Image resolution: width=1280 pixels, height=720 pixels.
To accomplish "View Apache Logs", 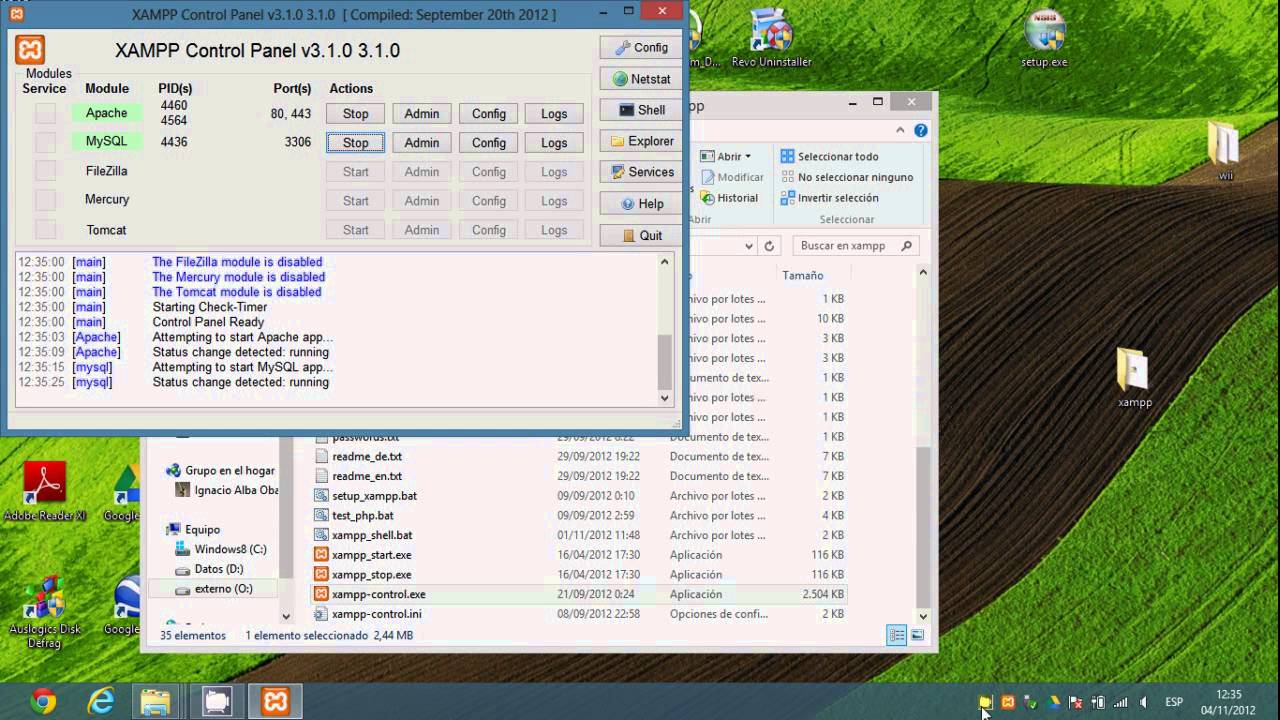I will click(554, 114).
